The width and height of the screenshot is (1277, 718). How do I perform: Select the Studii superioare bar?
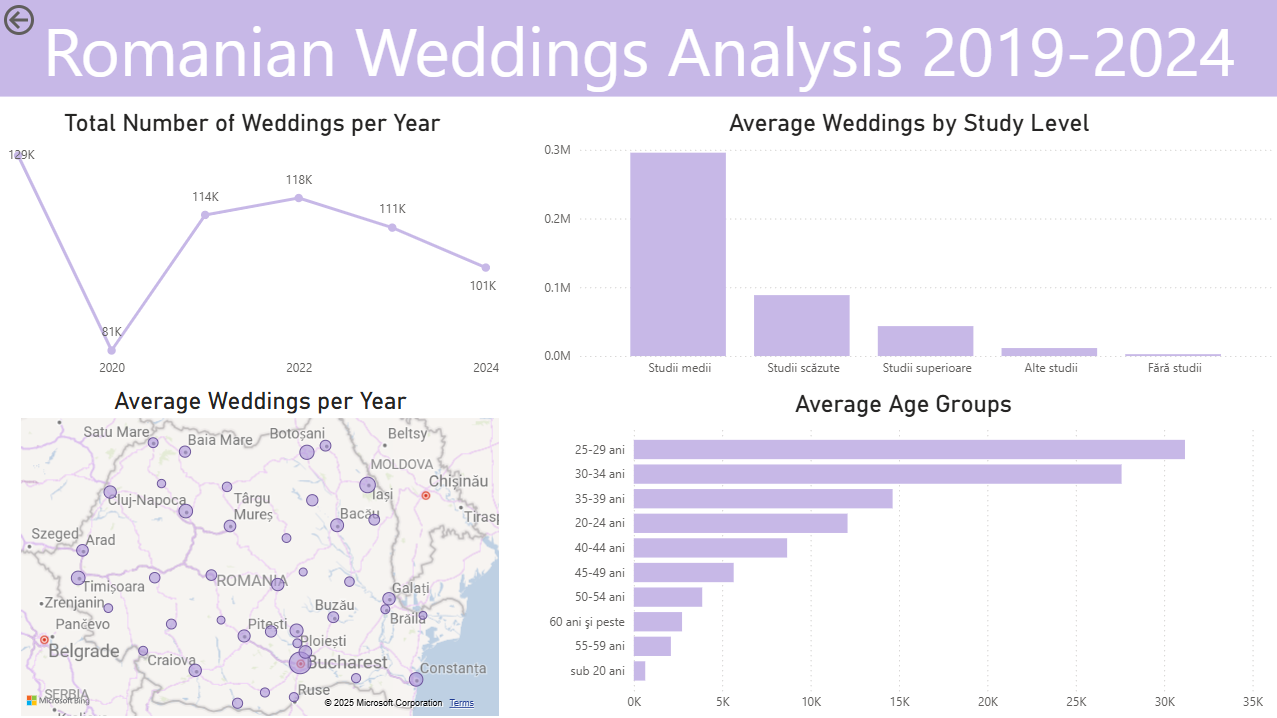[x=925, y=341]
